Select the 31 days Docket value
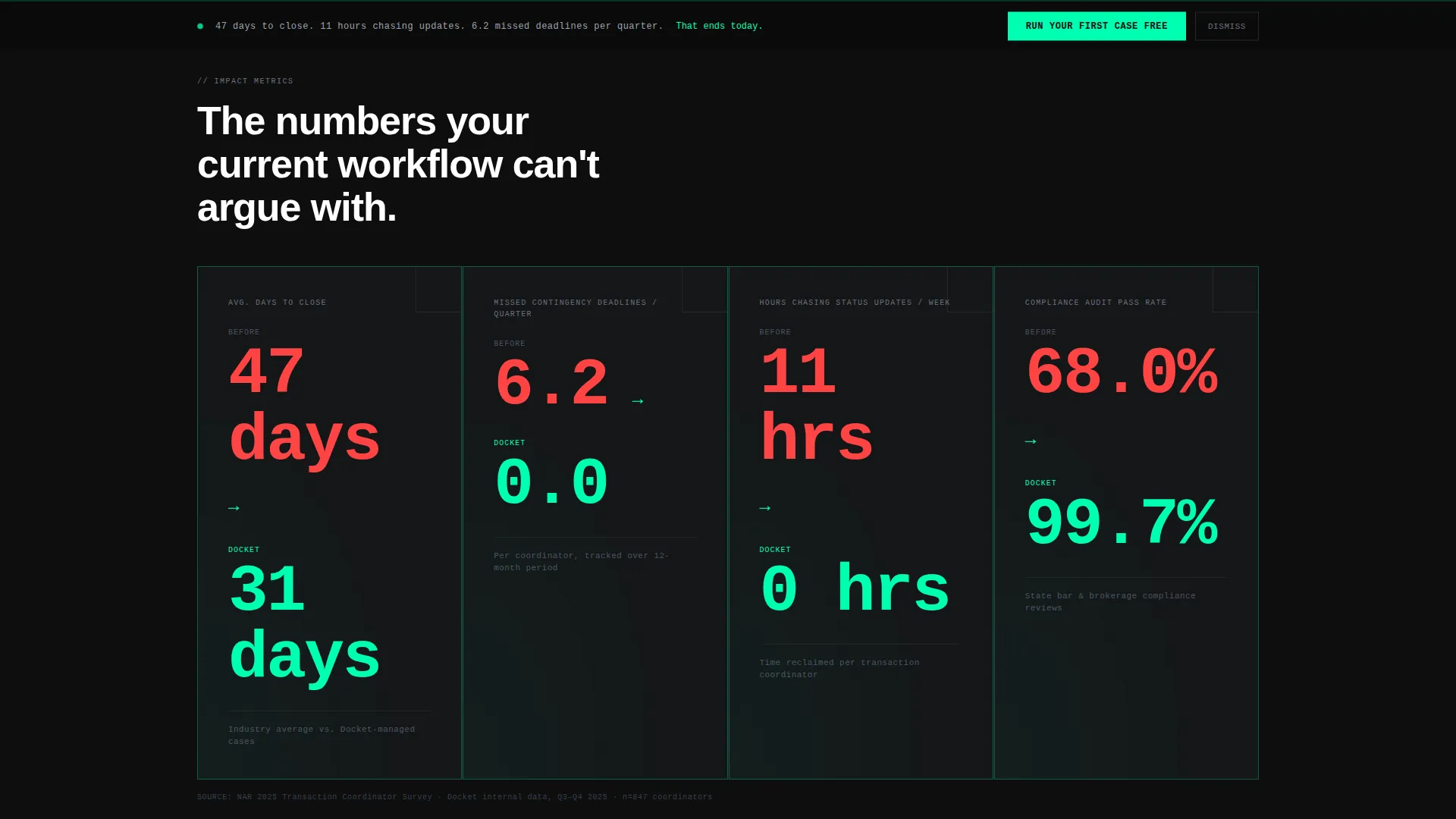This screenshot has width=1456, height=819. click(x=304, y=623)
